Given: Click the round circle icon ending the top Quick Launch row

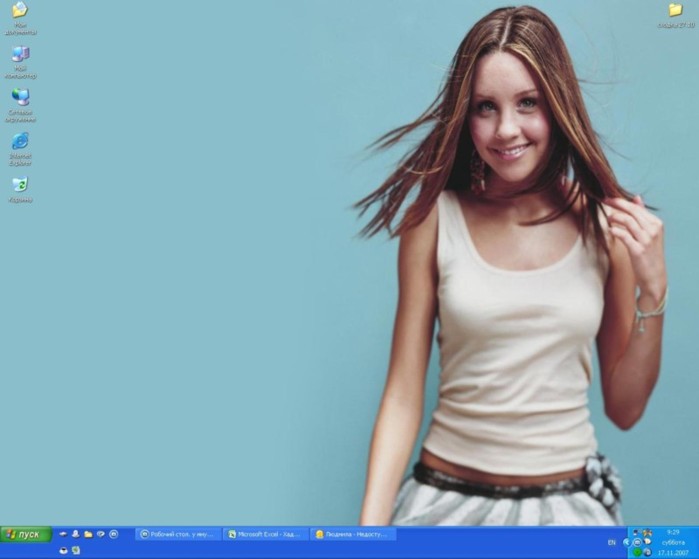Looking at the screenshot, I should (x=114, y=534).
